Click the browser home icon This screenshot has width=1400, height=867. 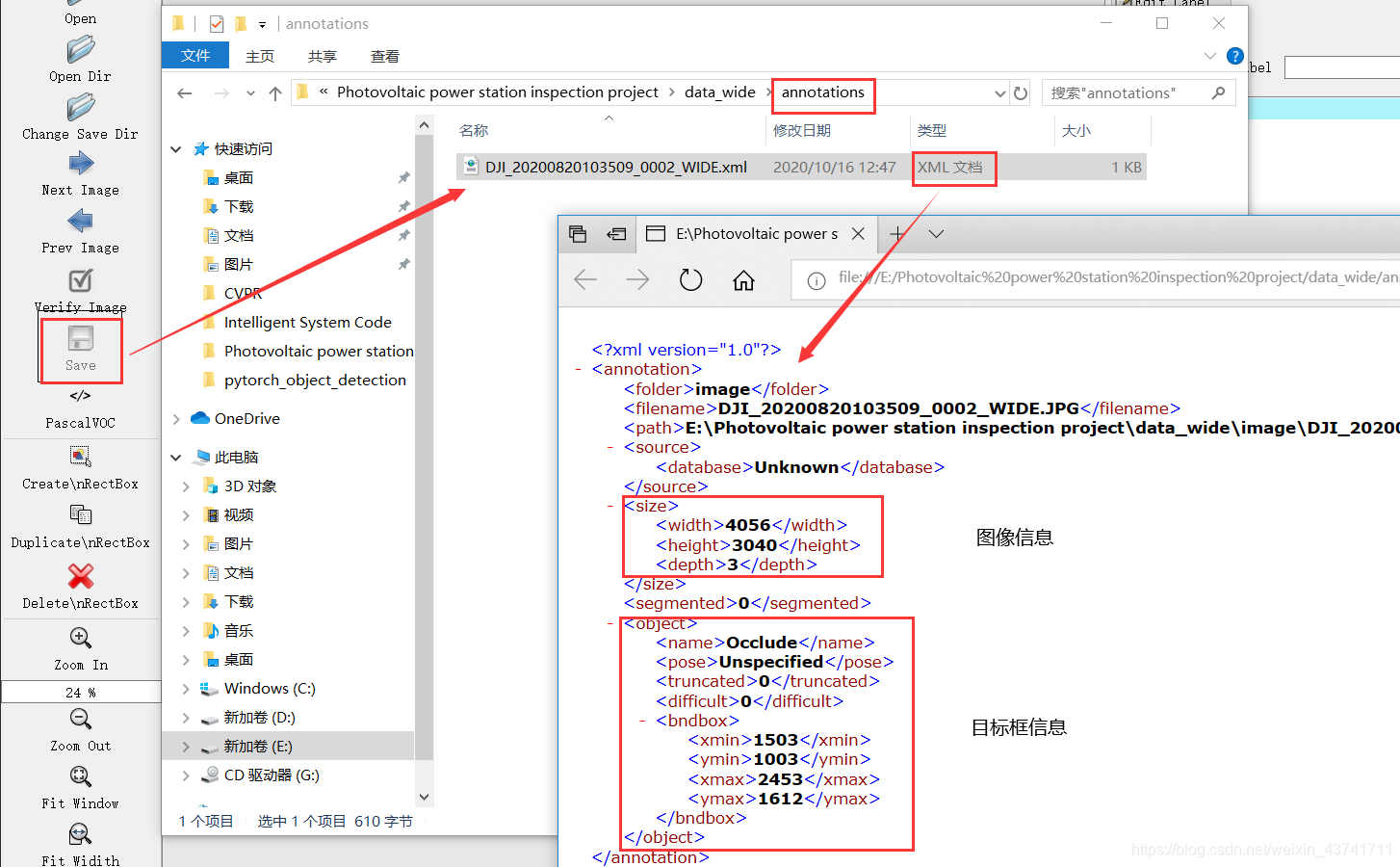click(x=743, y=280)
